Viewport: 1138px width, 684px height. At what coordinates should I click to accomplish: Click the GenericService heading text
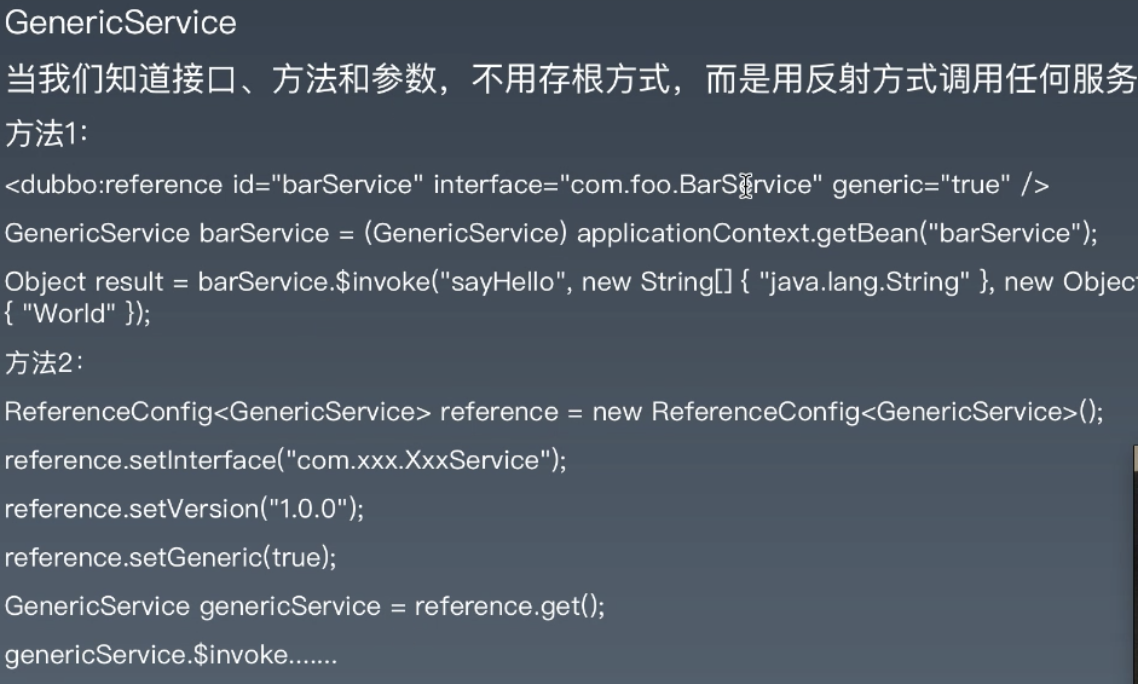[120, 23]
